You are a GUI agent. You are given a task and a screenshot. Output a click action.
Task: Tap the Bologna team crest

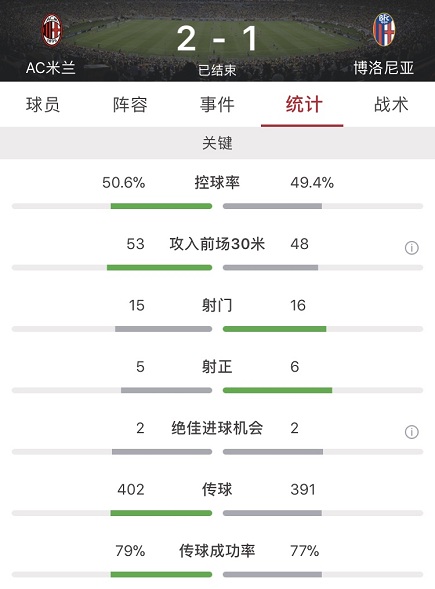point(384,30)
